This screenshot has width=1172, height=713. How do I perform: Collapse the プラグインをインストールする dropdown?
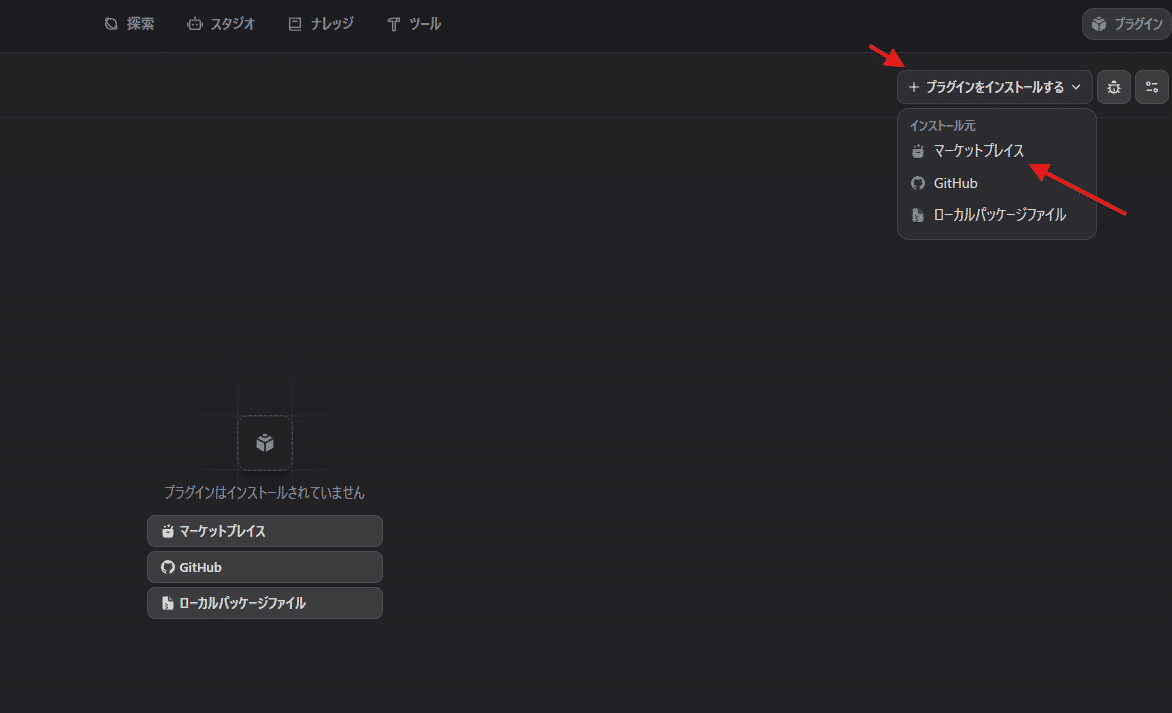[994, 87]
